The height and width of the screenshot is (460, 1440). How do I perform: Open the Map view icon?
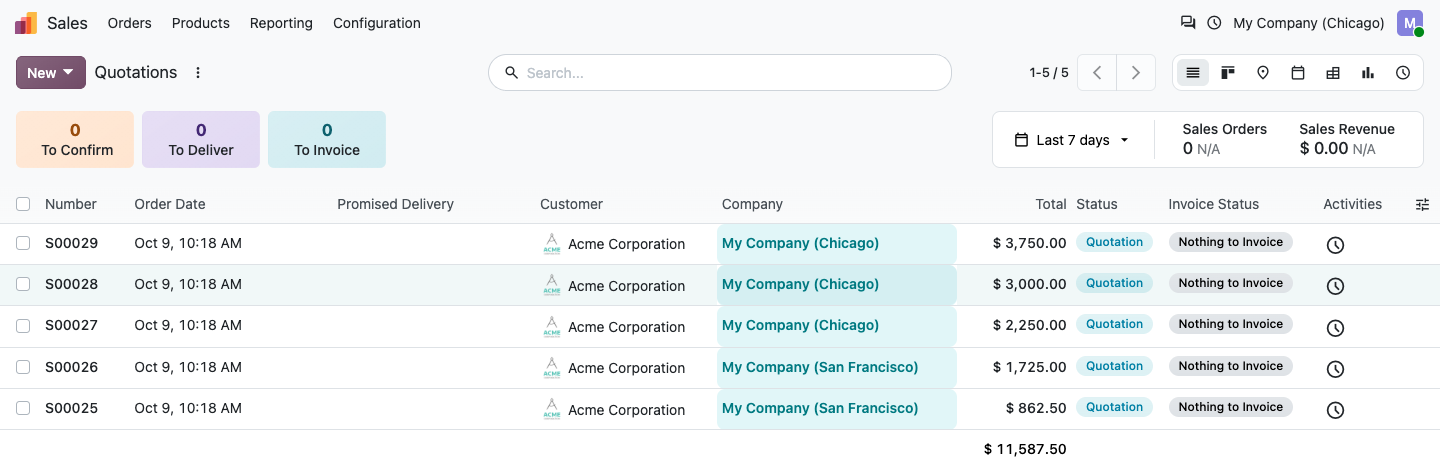pos(1263,73)
